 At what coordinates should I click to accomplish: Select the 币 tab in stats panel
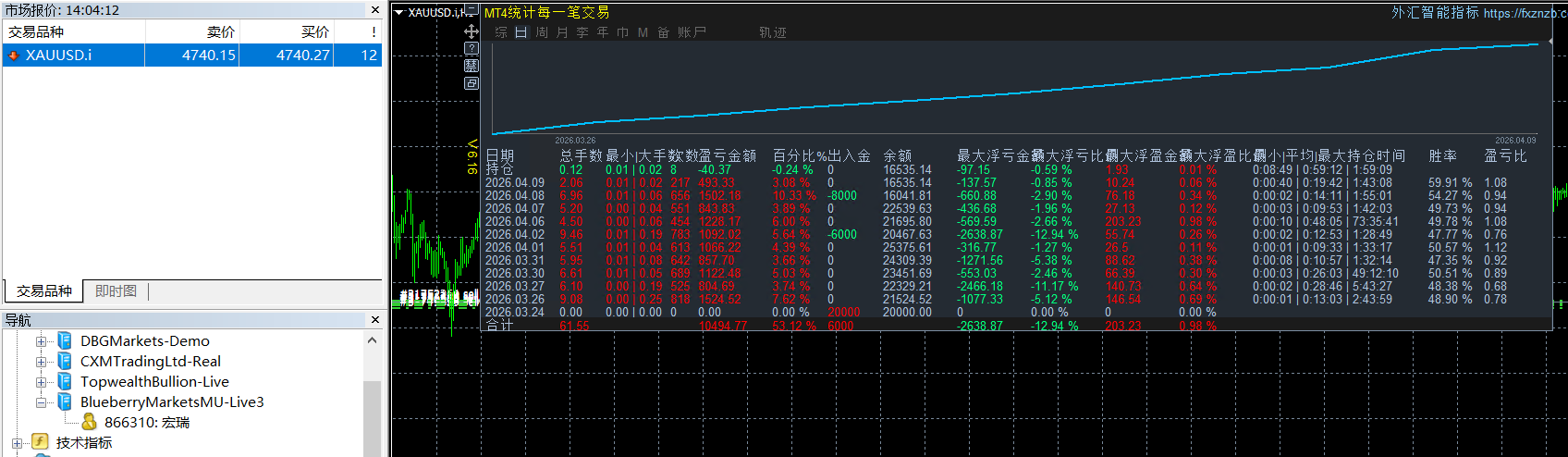pyautogui.click(x=622, y=32)
